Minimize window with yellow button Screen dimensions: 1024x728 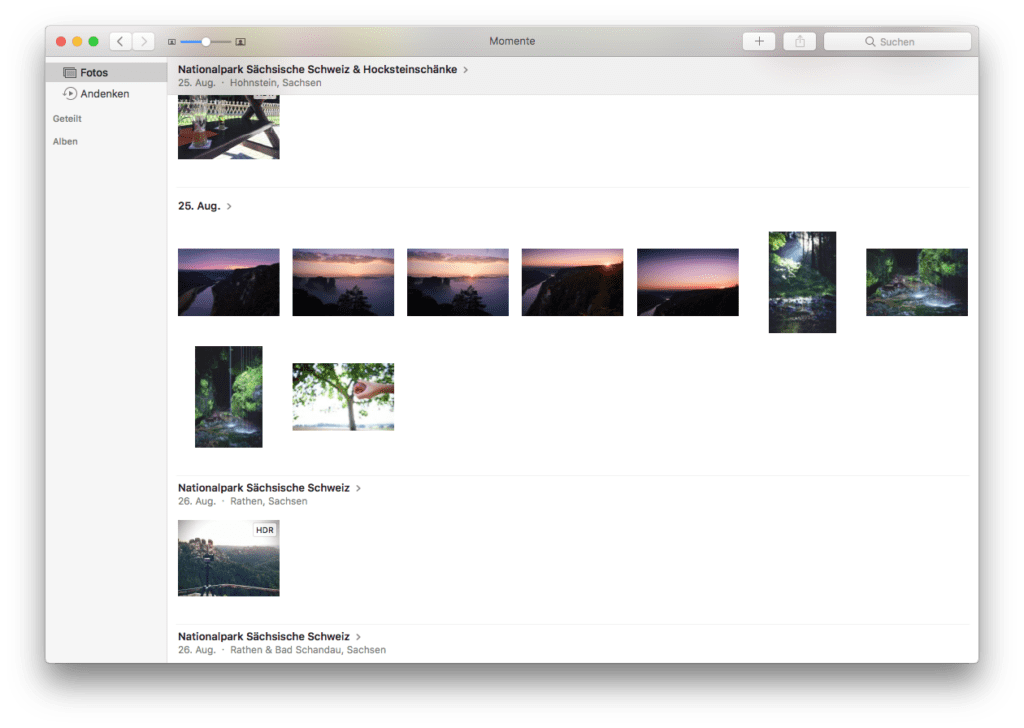click(77, 41)
